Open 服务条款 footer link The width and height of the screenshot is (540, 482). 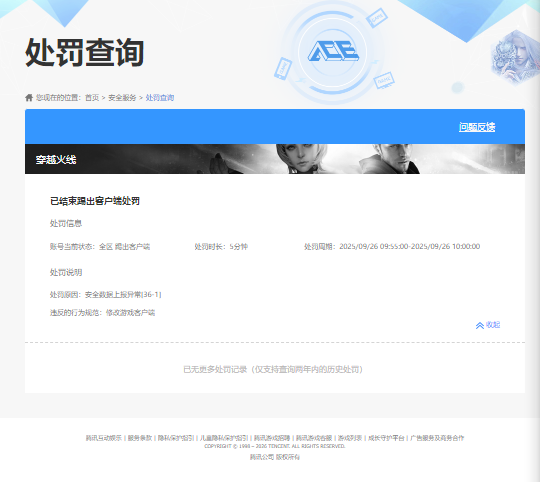point(140,438)
